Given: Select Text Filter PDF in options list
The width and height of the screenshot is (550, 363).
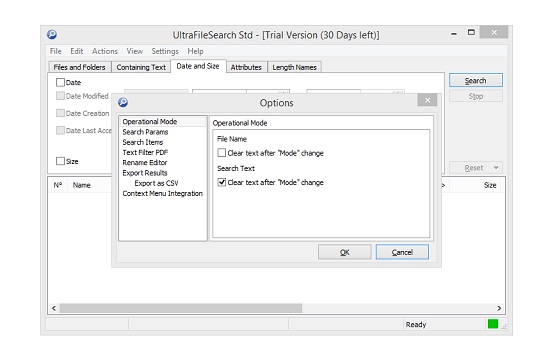Looking at the screenshot, I should [145, 152].
